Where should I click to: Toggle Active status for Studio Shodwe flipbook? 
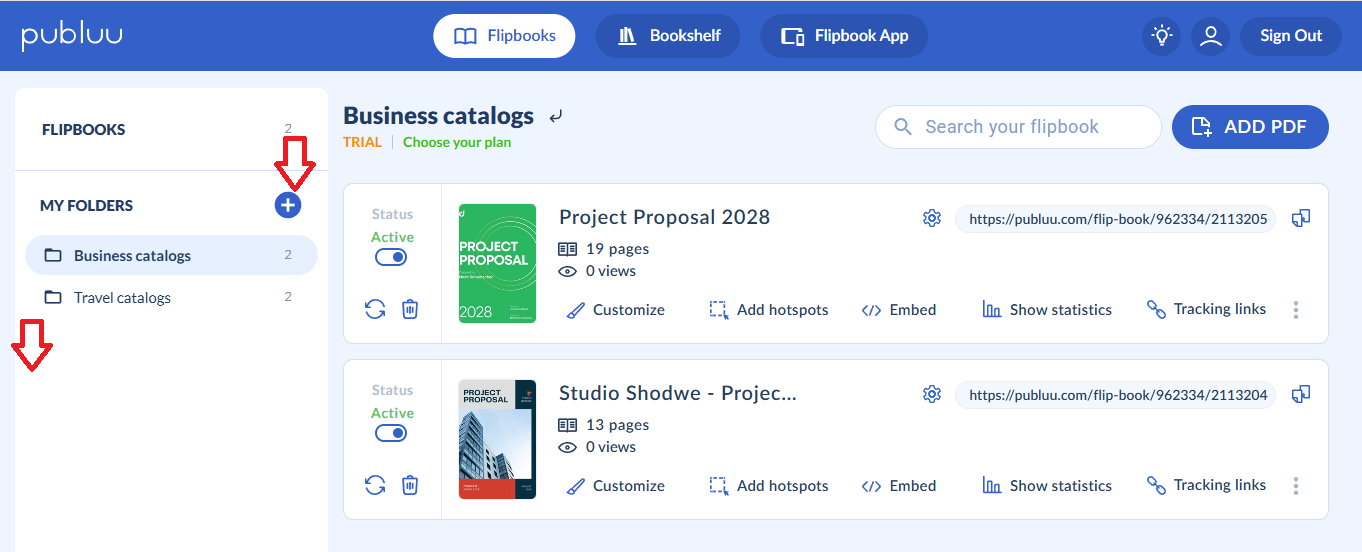(391, 433)
